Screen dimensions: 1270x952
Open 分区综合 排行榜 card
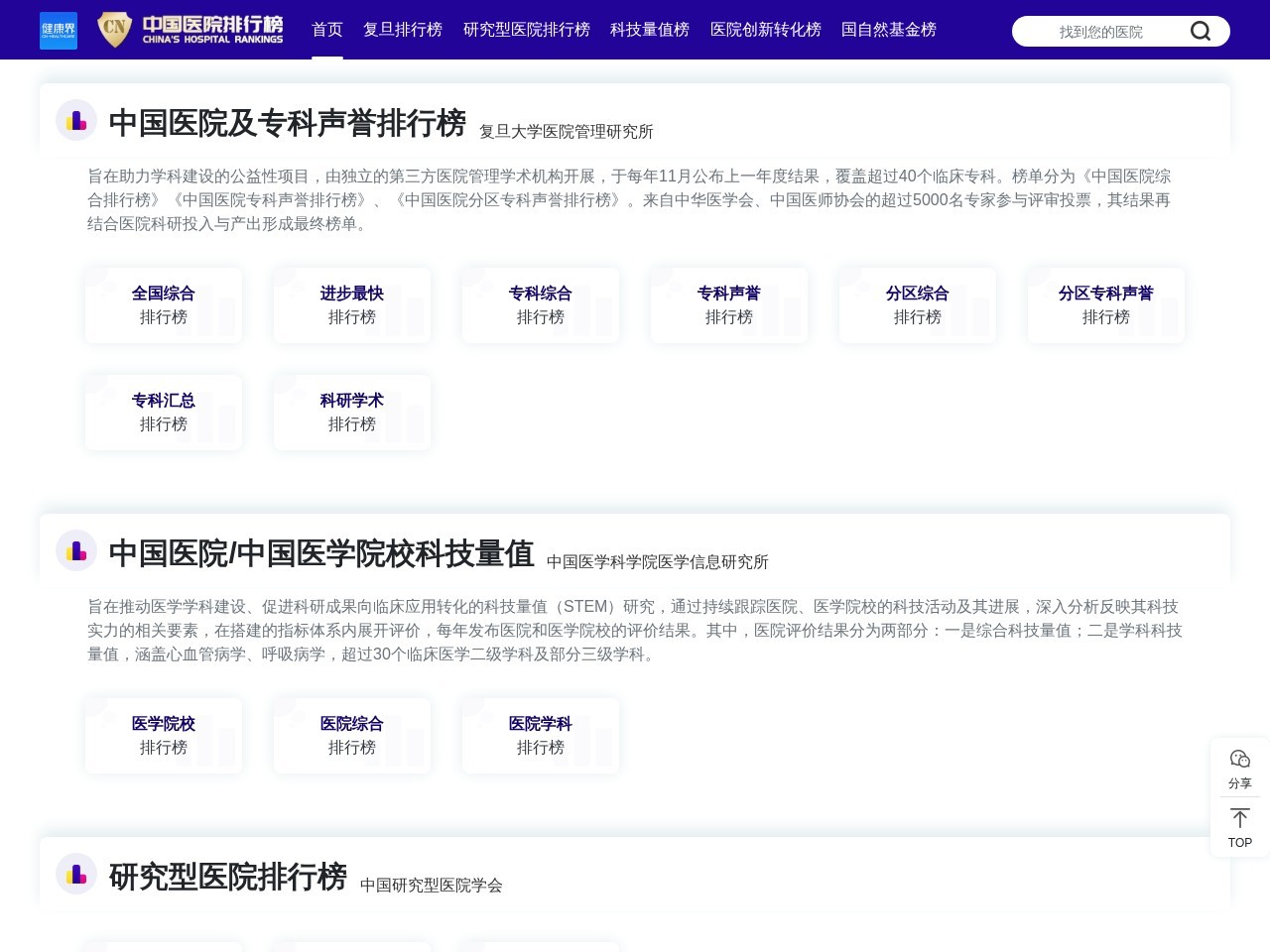[918, 305]
